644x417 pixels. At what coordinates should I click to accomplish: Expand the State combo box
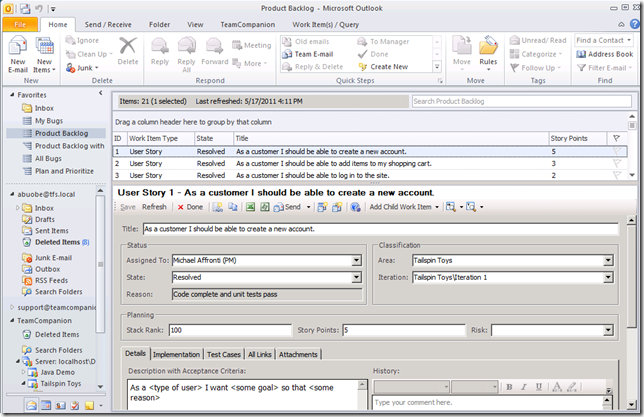357,277
